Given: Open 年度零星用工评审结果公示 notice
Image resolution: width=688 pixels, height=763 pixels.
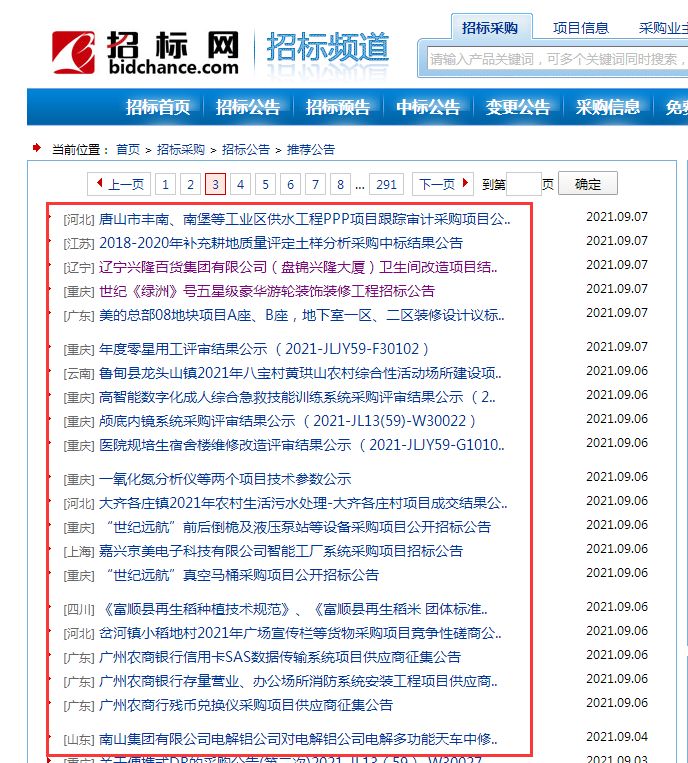Looking at the screenshot, I should 264,349.
